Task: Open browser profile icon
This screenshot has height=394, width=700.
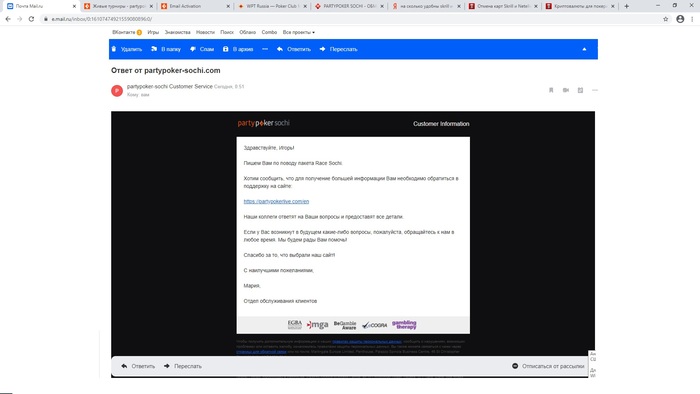Action: click(680, 19)
